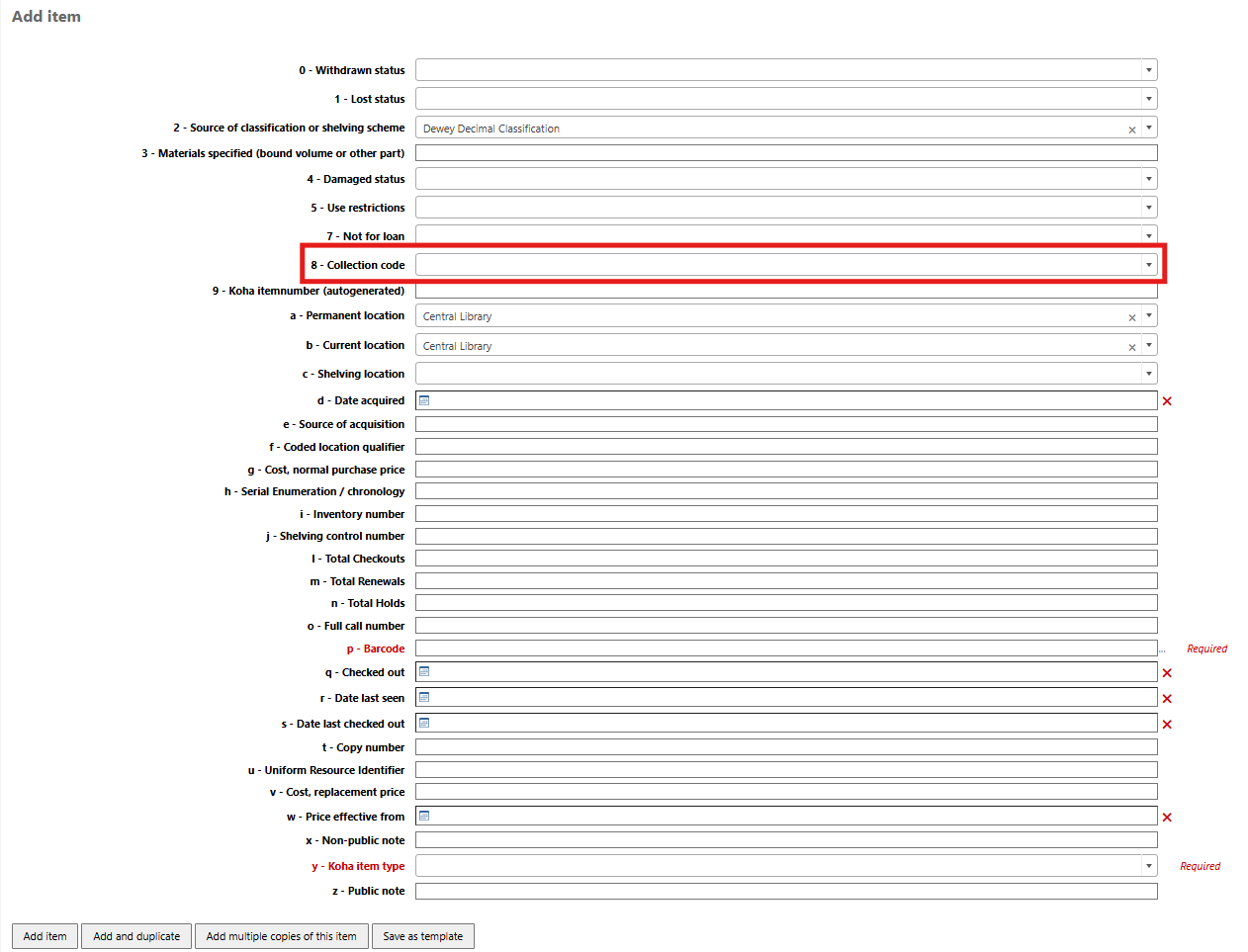Click into Shelving control number field

786,536
